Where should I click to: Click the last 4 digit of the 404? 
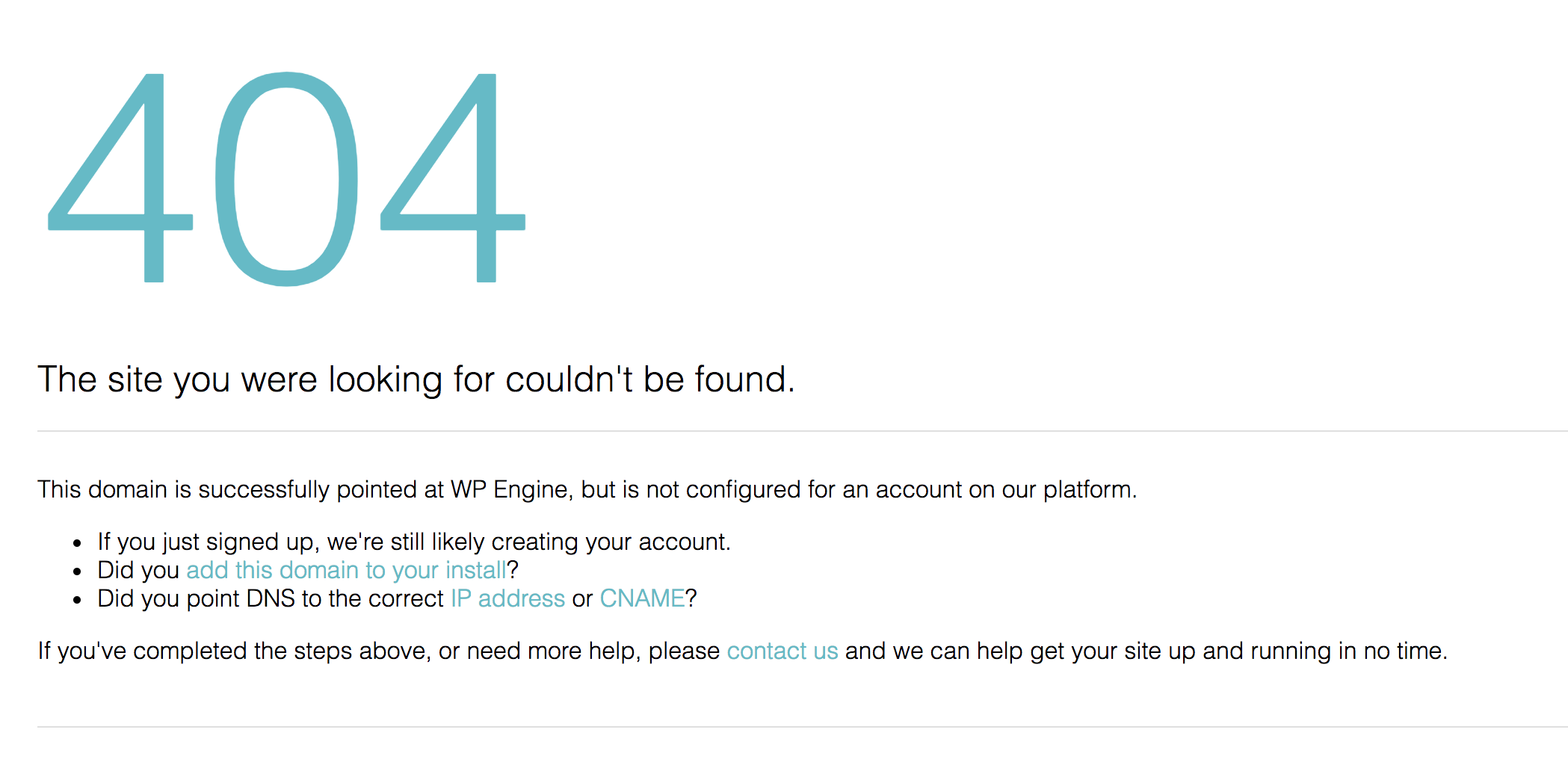pos(453,178)
